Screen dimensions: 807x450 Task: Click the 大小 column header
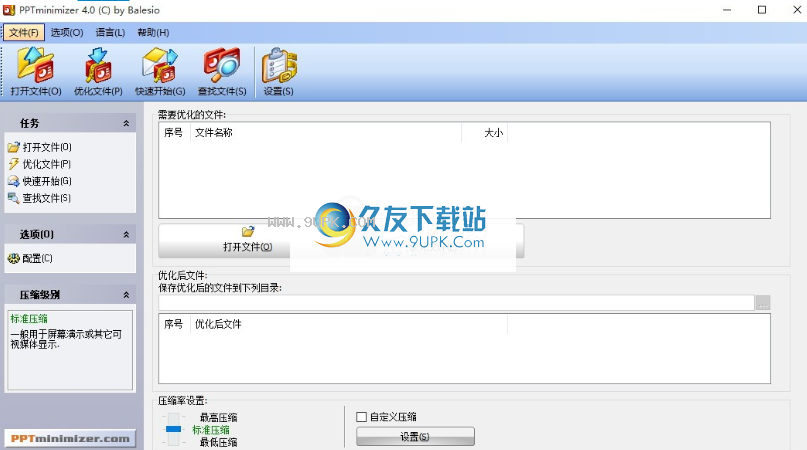click(484, 133)
